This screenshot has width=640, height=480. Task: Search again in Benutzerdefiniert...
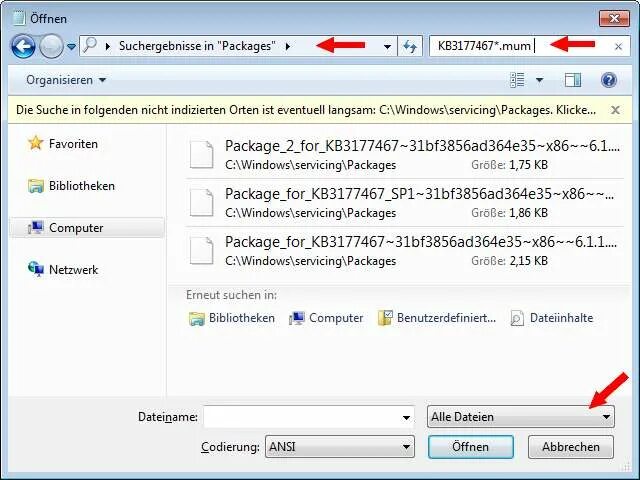point(437,318)
